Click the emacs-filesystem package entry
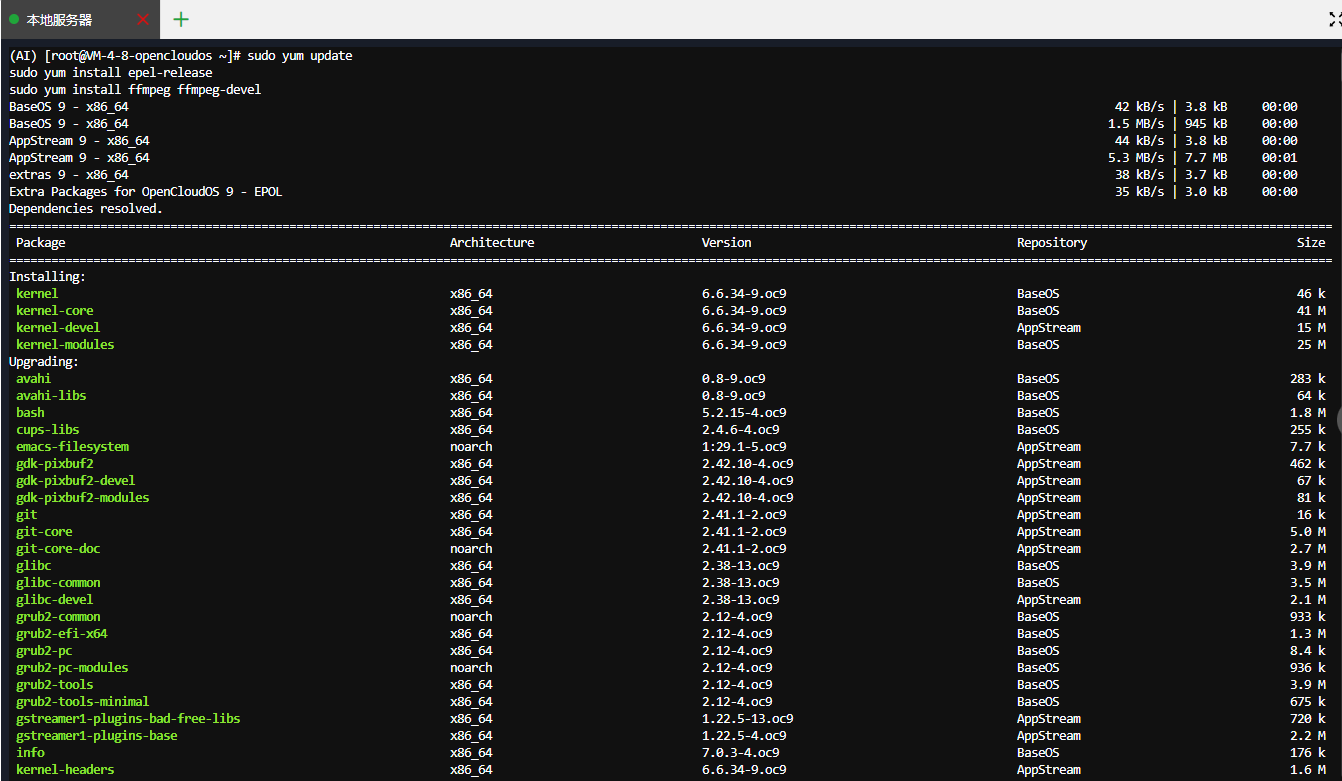The width and height of the screenshot is (1342, 781). point(72,446)
